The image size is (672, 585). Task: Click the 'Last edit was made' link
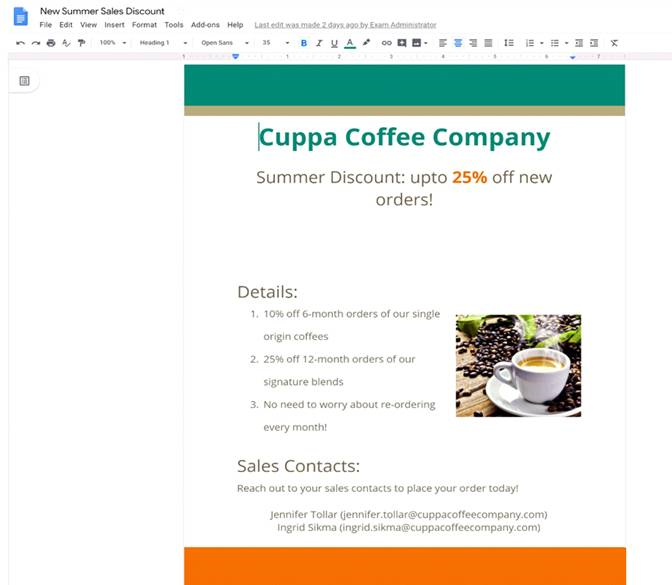(345, 25)
